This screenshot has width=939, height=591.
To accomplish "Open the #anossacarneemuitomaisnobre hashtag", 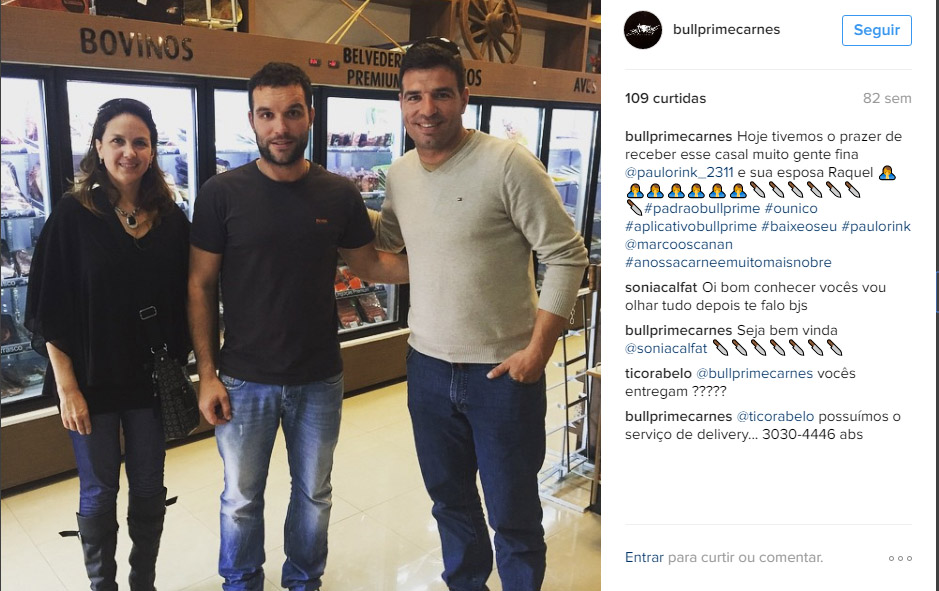I will point(728,262).
